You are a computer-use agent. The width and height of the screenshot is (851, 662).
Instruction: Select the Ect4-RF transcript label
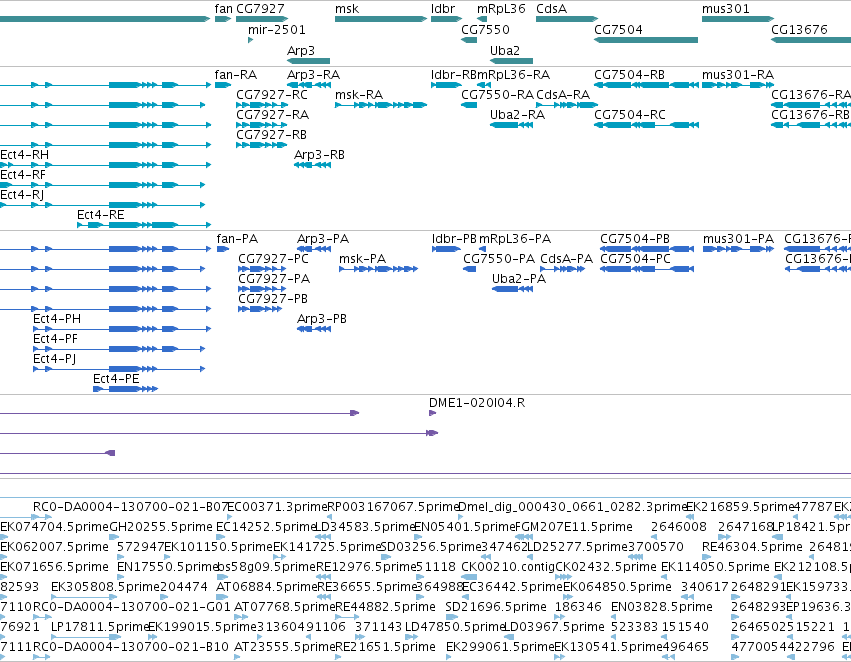23,175
